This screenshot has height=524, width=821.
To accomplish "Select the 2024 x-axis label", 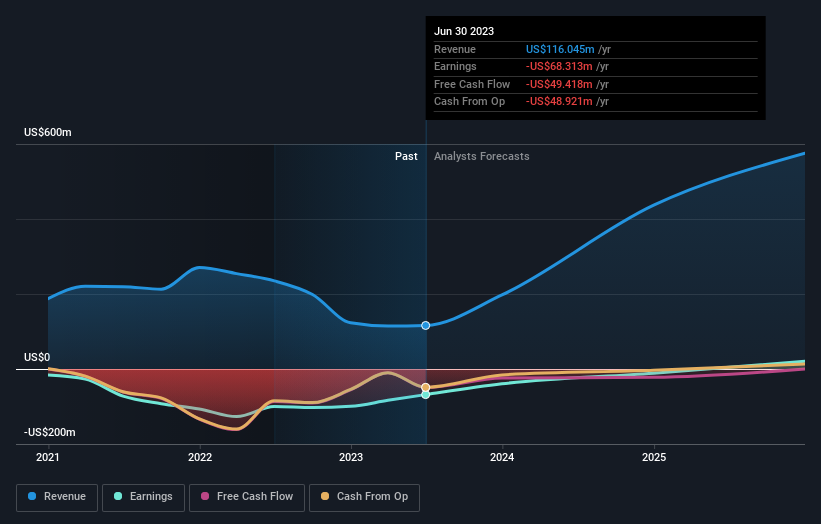I will coord(502,458).
